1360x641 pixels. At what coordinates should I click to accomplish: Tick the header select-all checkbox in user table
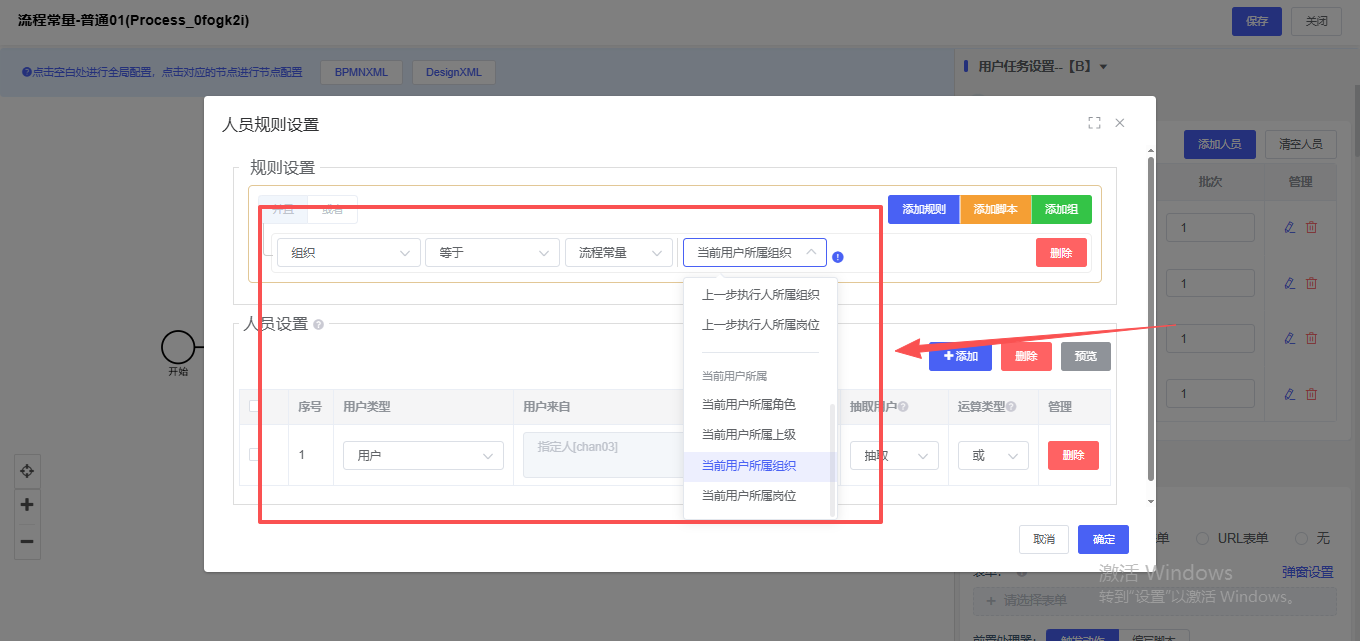coord(254,406)
